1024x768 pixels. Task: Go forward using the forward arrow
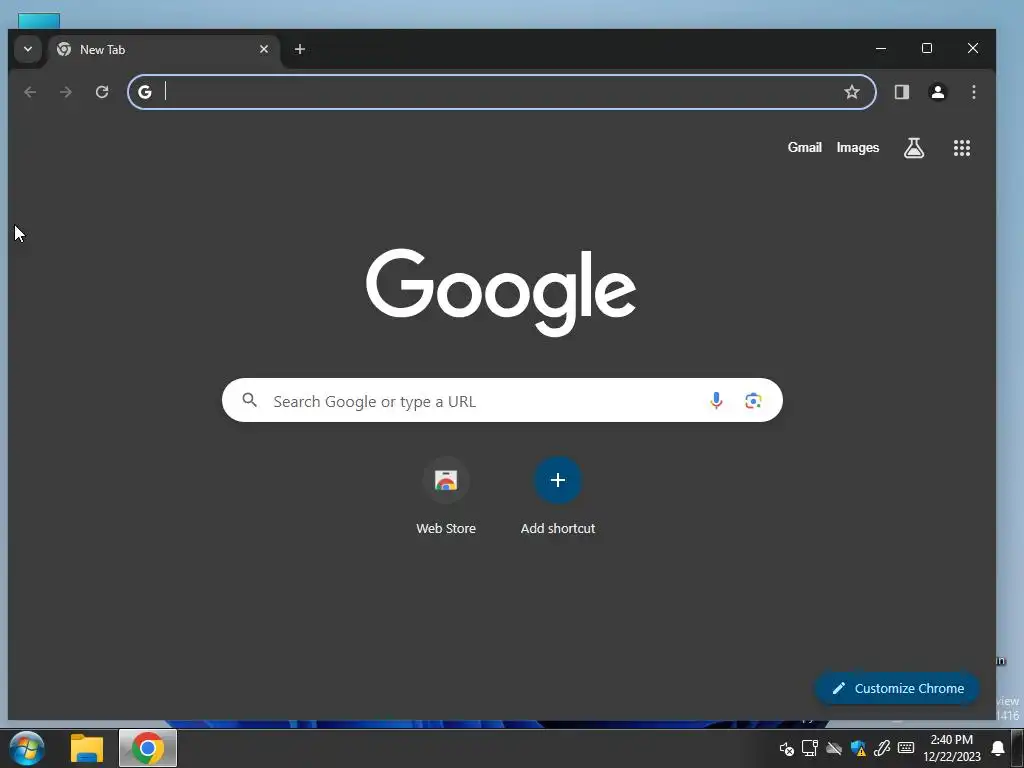(x=66, y=92)
